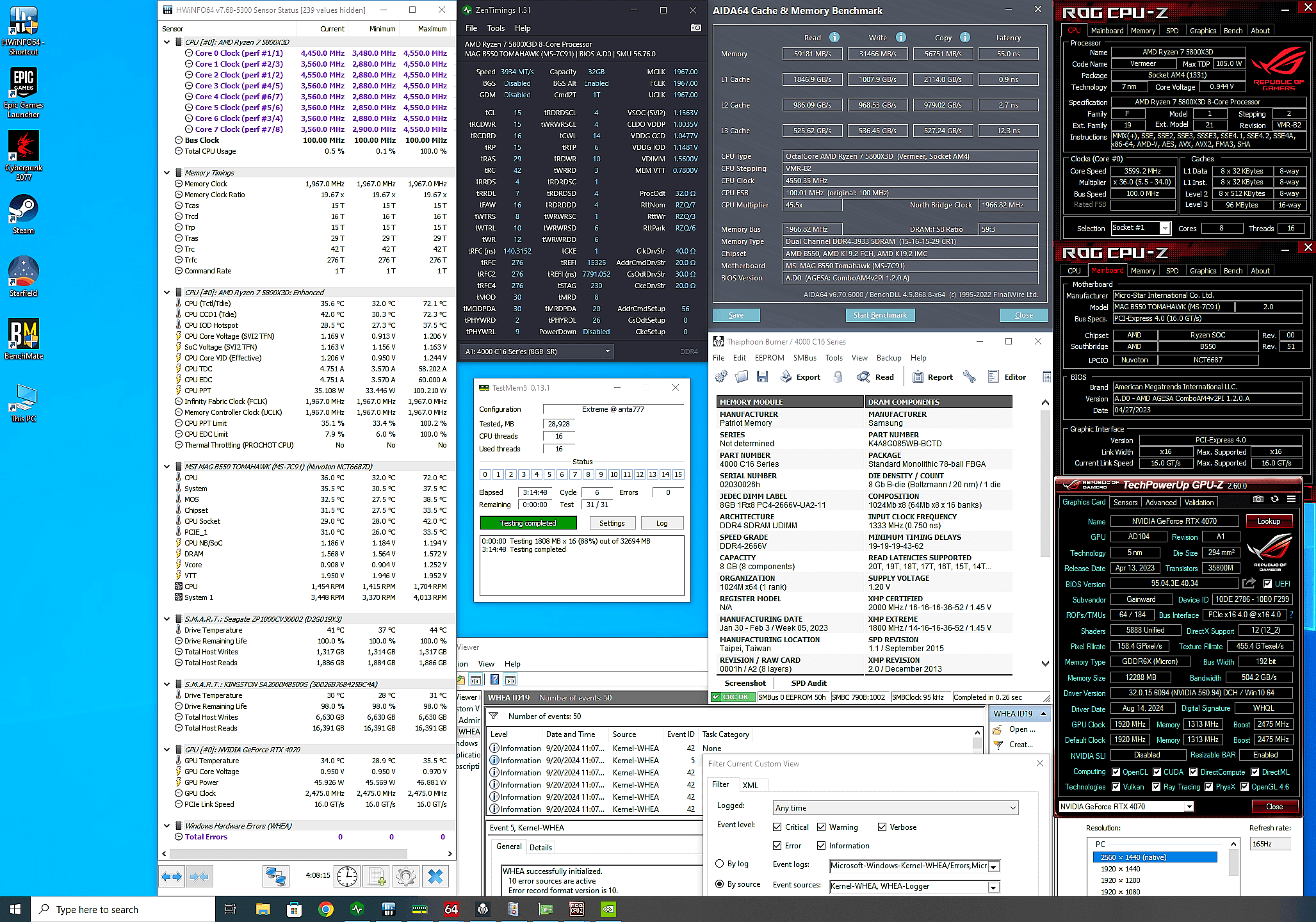Click AIDA64 Read info icon
The width and height of the screenshot is (1316, 922).
(x=834, y=38)
